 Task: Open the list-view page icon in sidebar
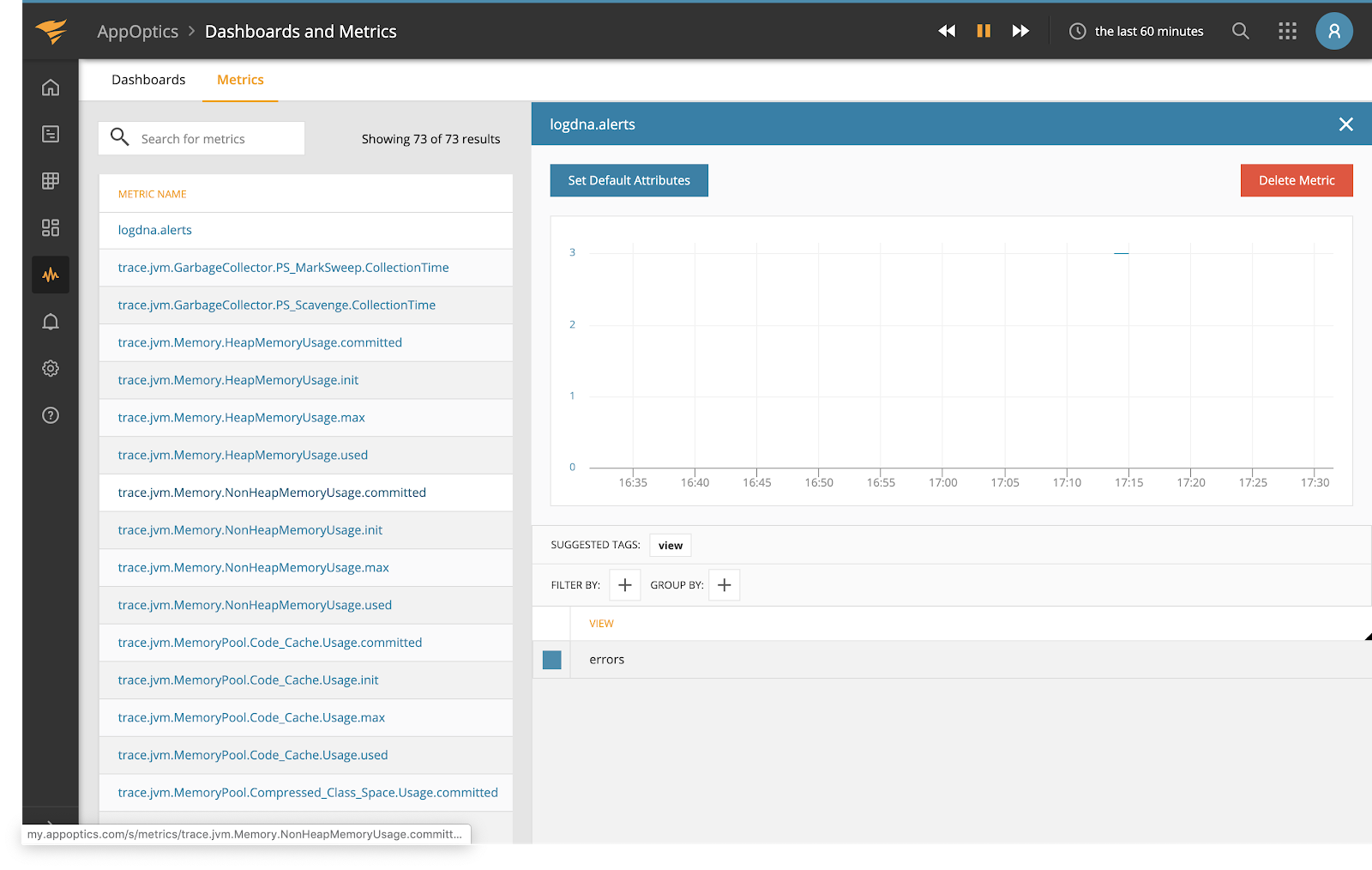[x=51, y=134]
